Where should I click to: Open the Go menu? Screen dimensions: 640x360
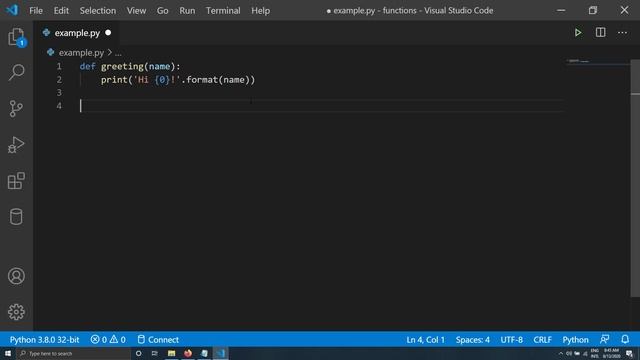[162, 11]
